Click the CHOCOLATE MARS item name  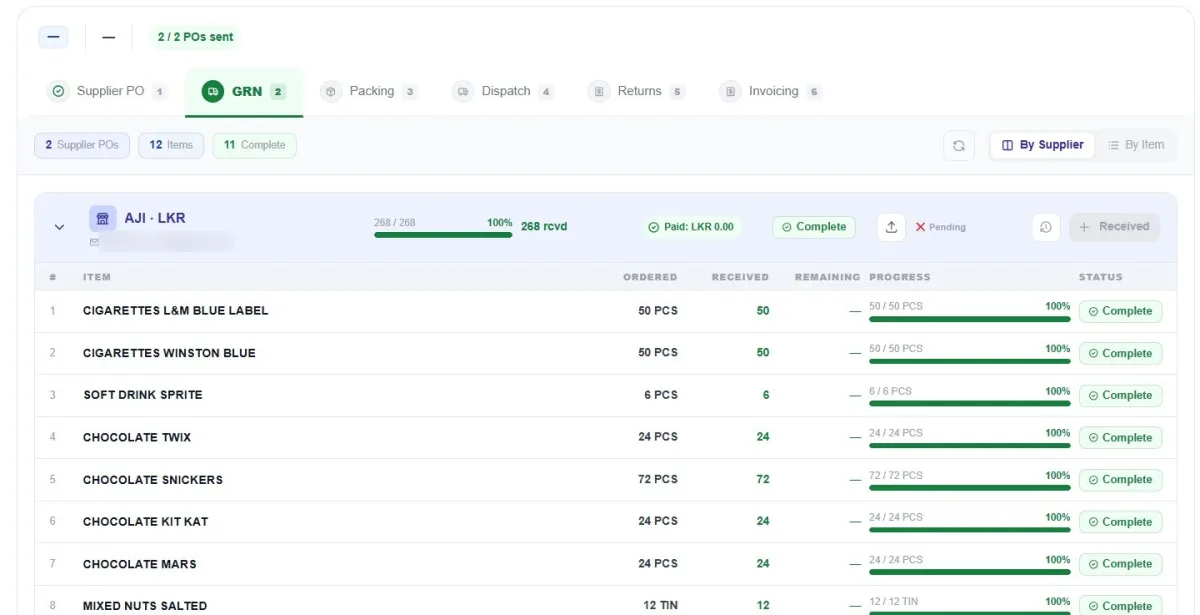click(140, 564)
